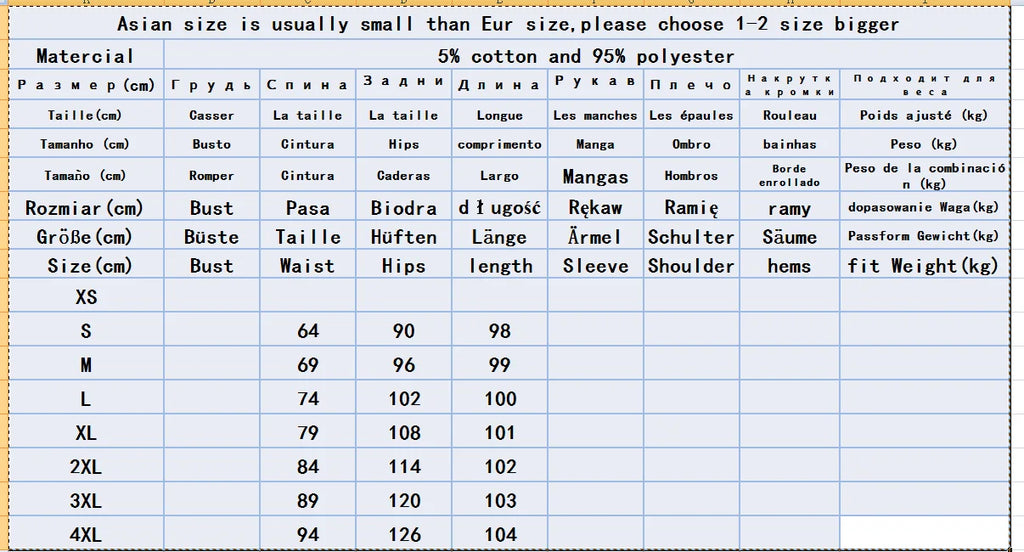The width and height of the screenshot is (1024, 552).
Task: Select the hips value 126 cell
Action: [x=404, y=535]
